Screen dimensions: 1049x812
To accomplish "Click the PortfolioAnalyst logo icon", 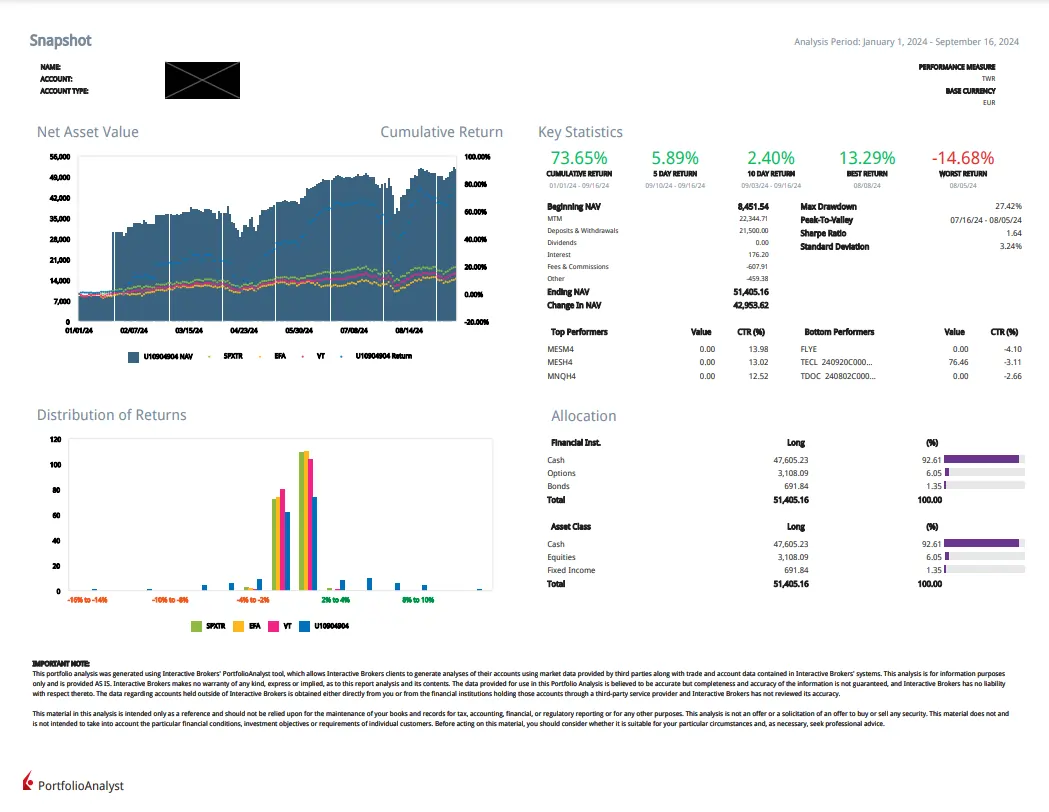I will (28, 783).
